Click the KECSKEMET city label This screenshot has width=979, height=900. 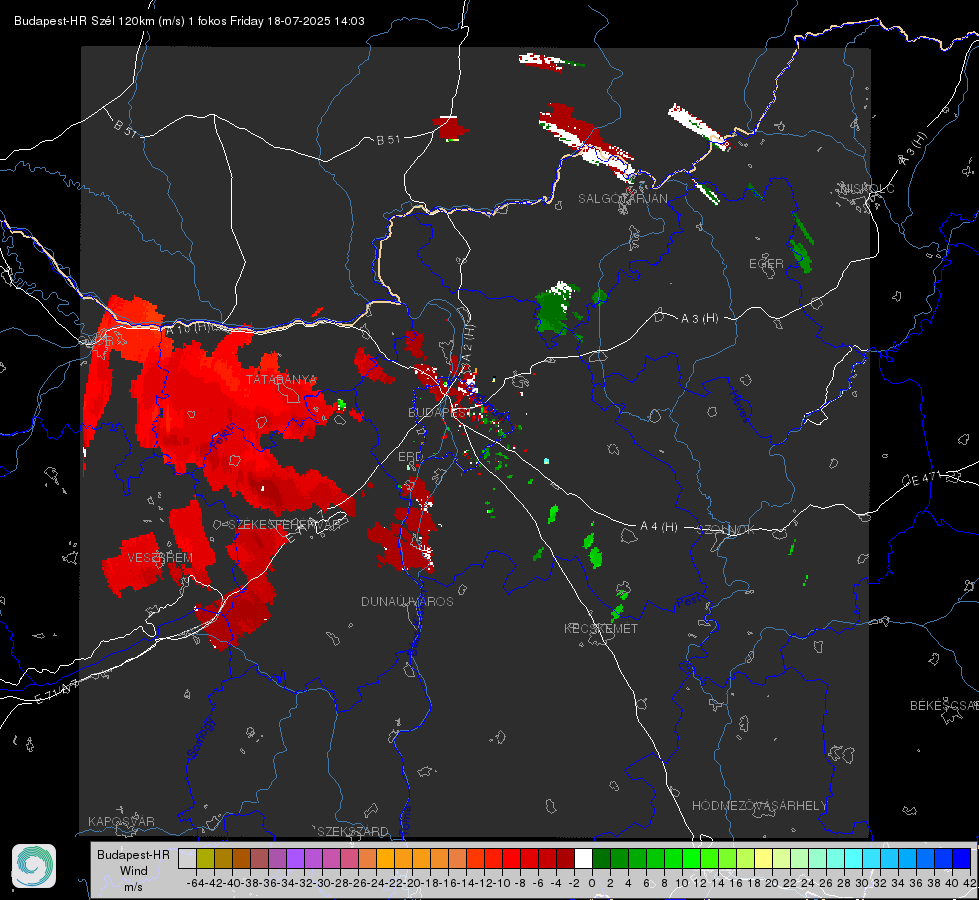pos(601,628)
